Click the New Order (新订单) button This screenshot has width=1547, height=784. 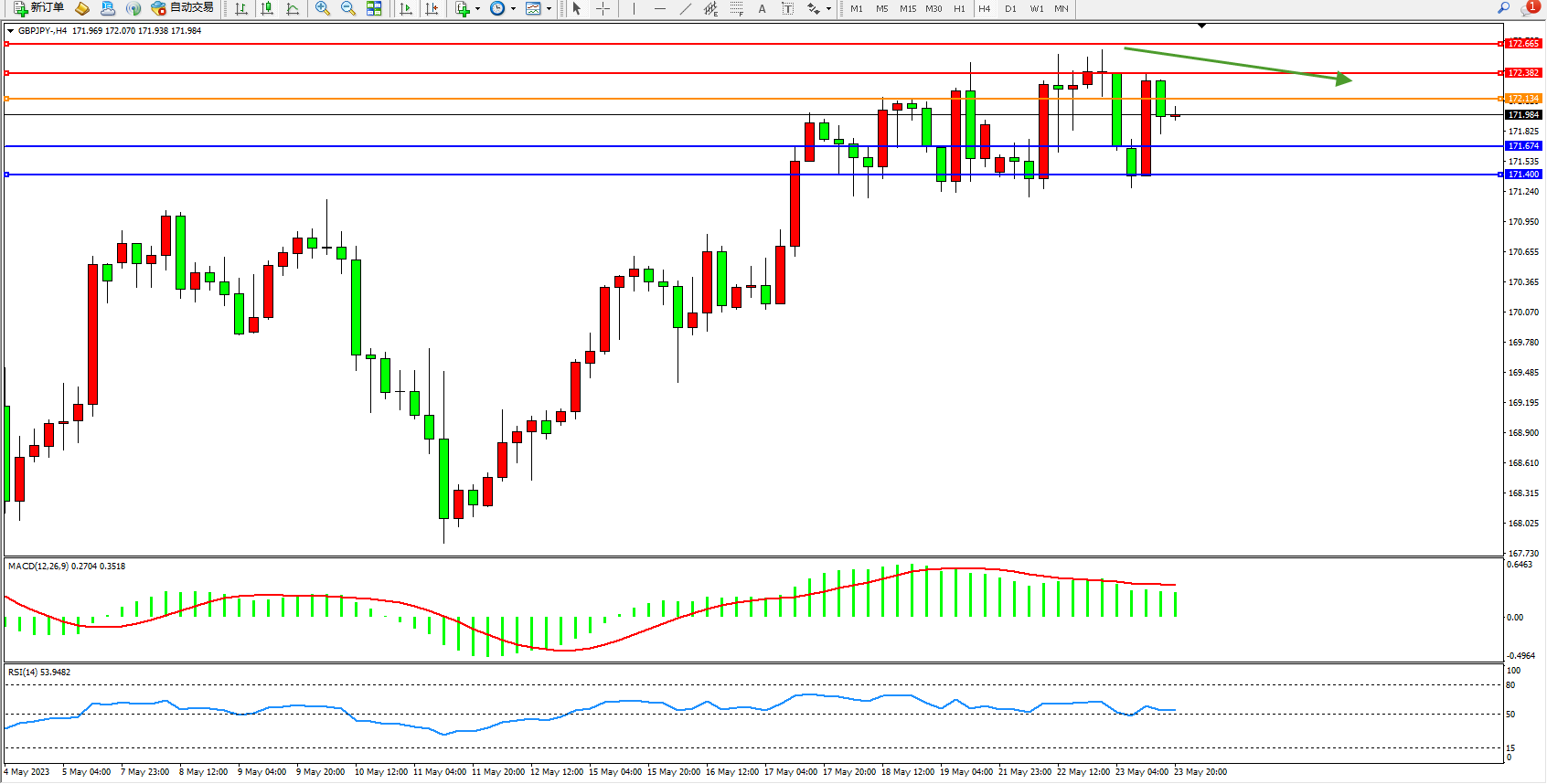(38, 8)
